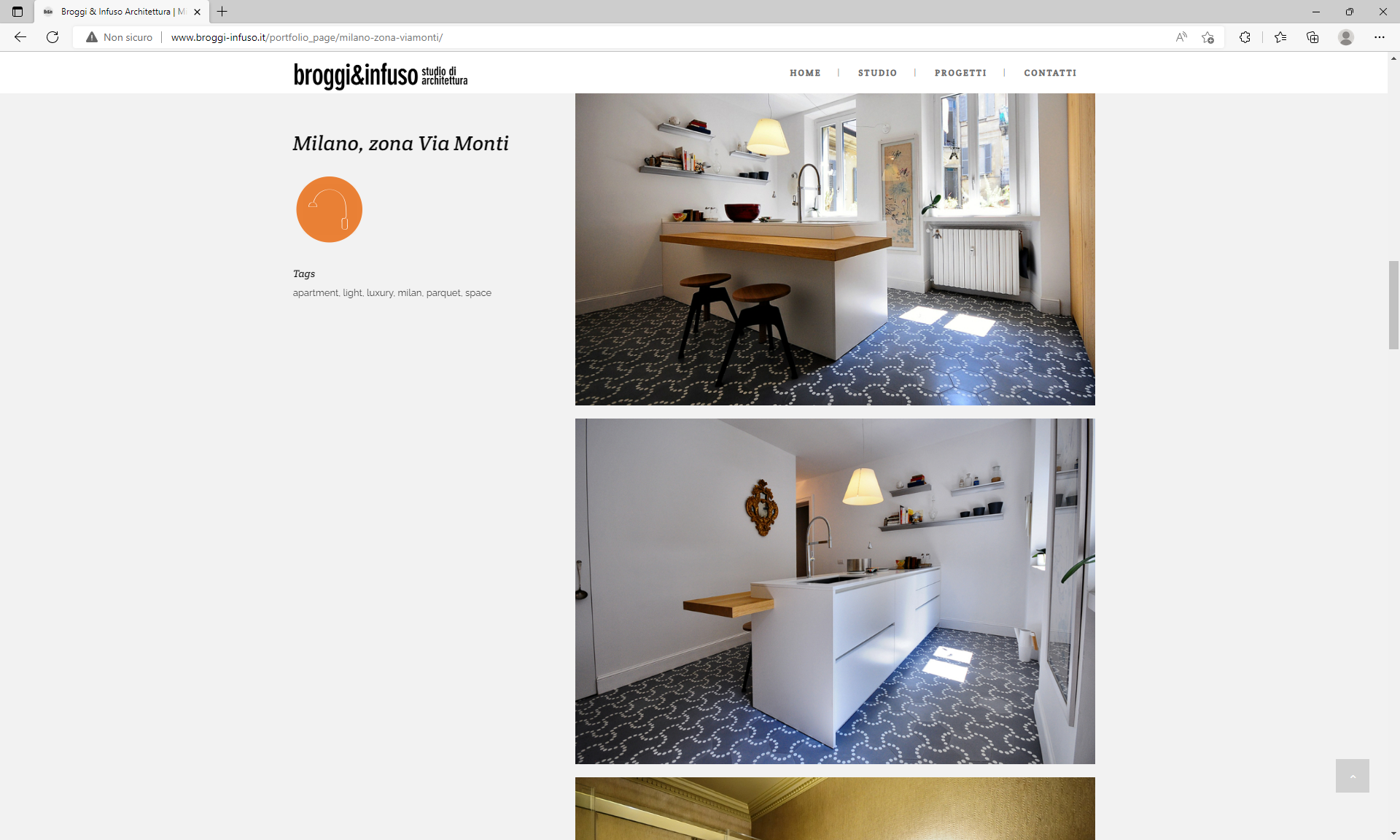This screenshot has width=1400, height=840.
Task: Add page to favorites star icon
Action: point(1208,37)
